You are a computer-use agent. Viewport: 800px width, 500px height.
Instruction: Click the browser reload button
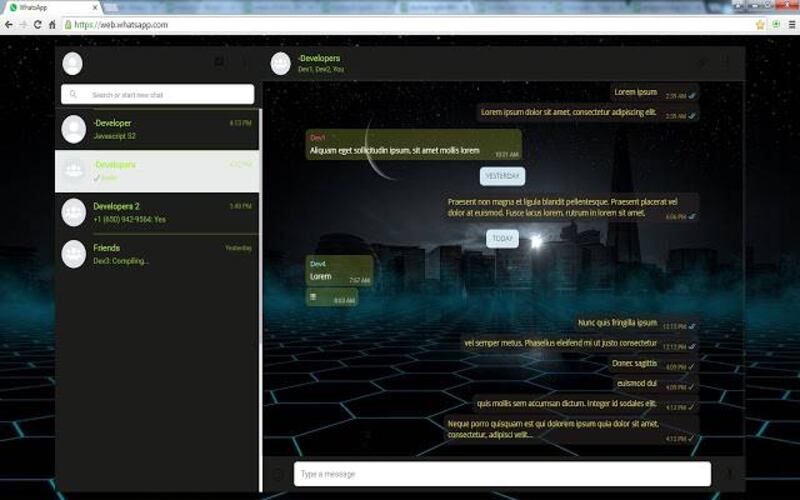(38, 24)
